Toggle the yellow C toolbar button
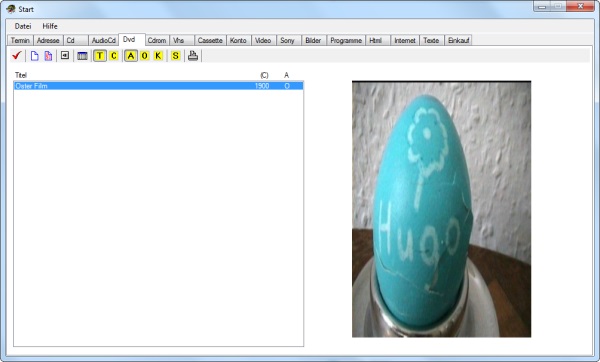 [114, 56]
